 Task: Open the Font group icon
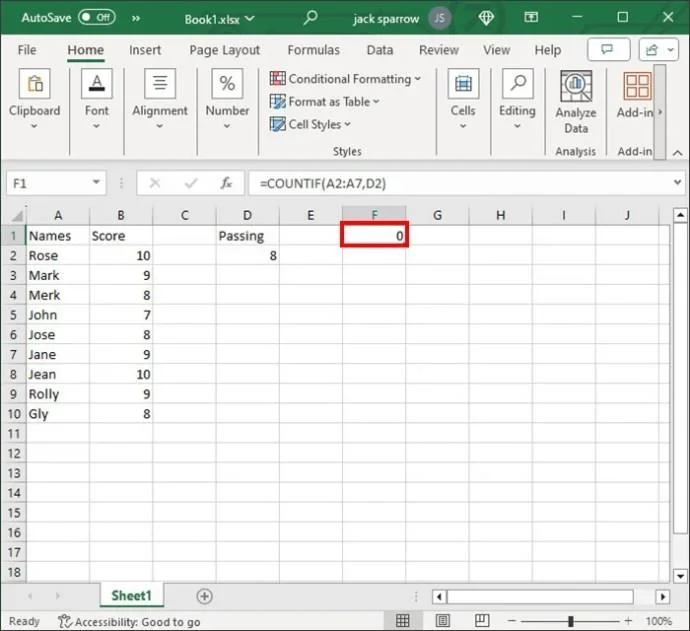pyautogui.click(x=97, y=86)
